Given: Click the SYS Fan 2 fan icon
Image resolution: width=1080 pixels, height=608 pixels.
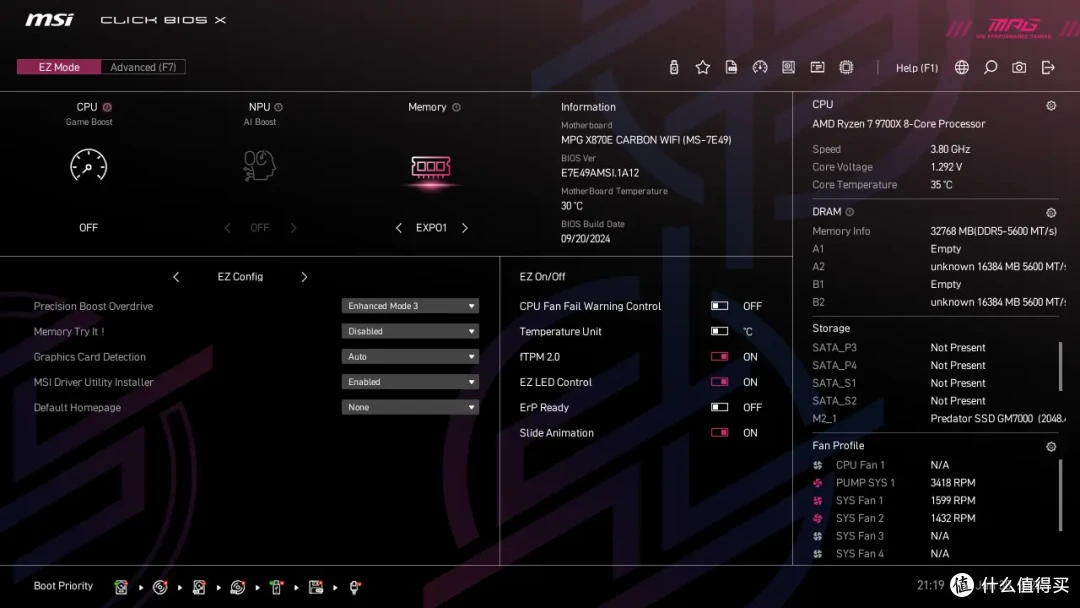Looking at the screenshot, I should click(818, 518).
